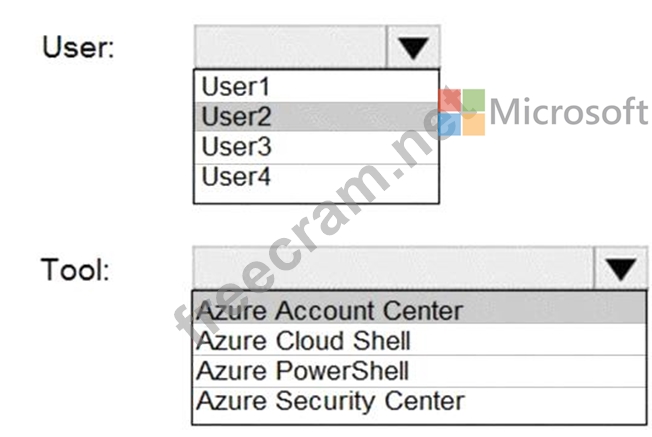Image resolution: width=652 pixels, height=437 pixels.
Task: Click the blue square of Microsoft logo
Action: 450,124
